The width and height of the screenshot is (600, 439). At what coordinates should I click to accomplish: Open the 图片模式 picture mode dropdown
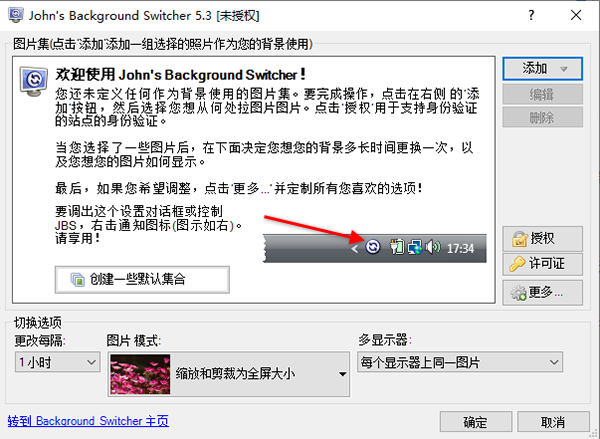[228, 374]
